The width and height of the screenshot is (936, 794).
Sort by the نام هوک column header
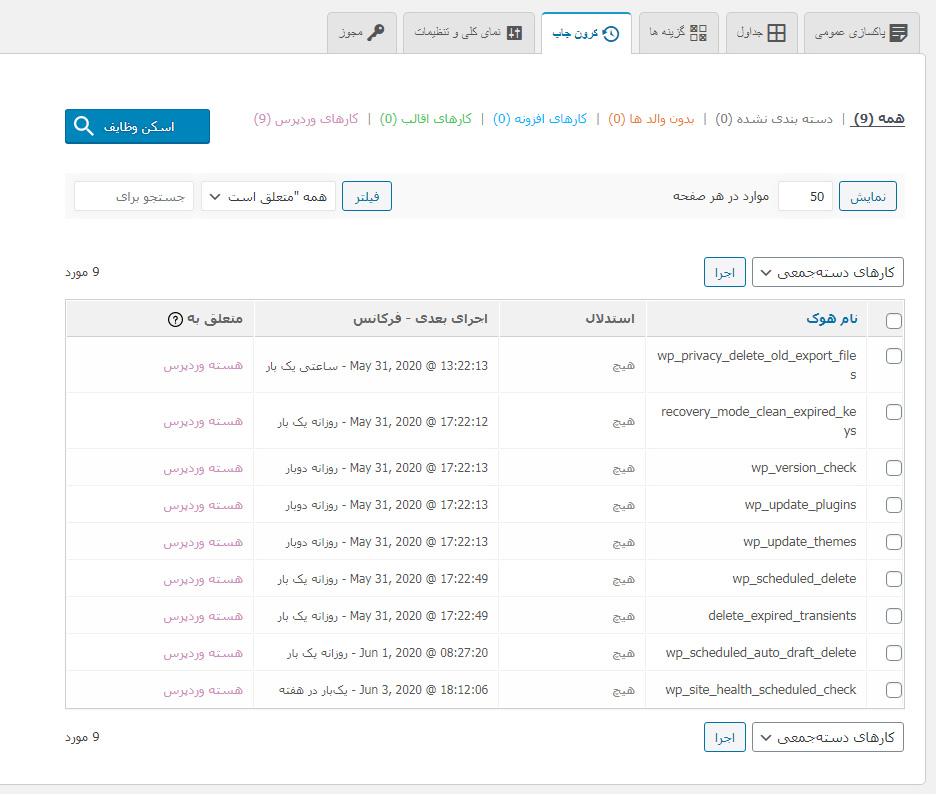(832, 319)
